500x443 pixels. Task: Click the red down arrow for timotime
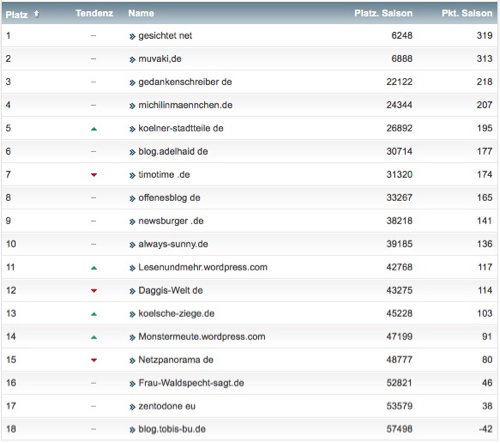[x=94, y=175]
